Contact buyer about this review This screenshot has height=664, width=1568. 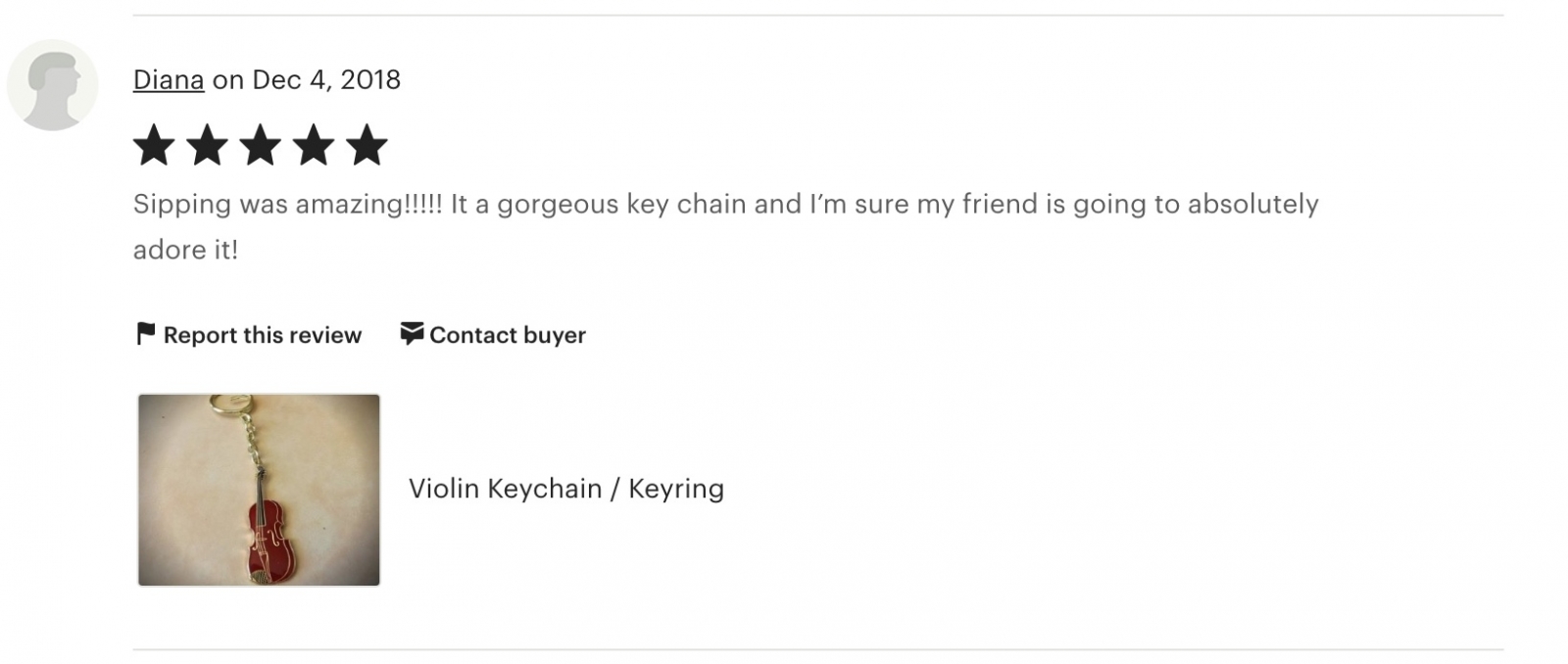click(x=493, y=335)
